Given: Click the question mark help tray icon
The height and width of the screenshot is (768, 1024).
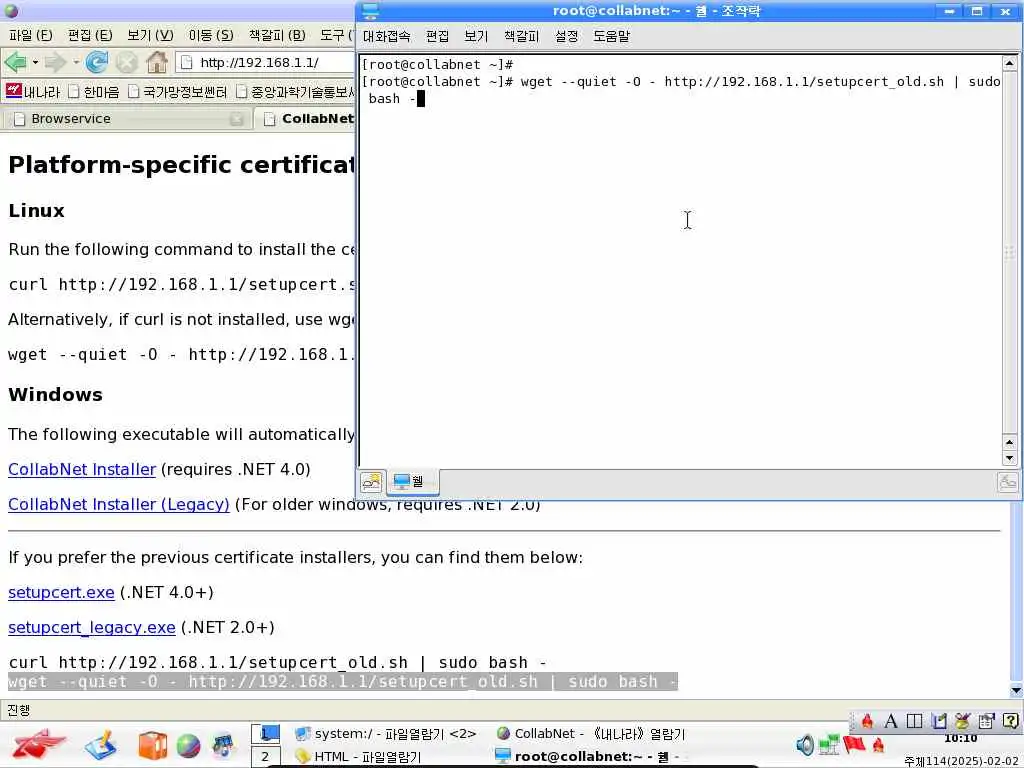Looking at the screenshot, I should (1010, 721).
